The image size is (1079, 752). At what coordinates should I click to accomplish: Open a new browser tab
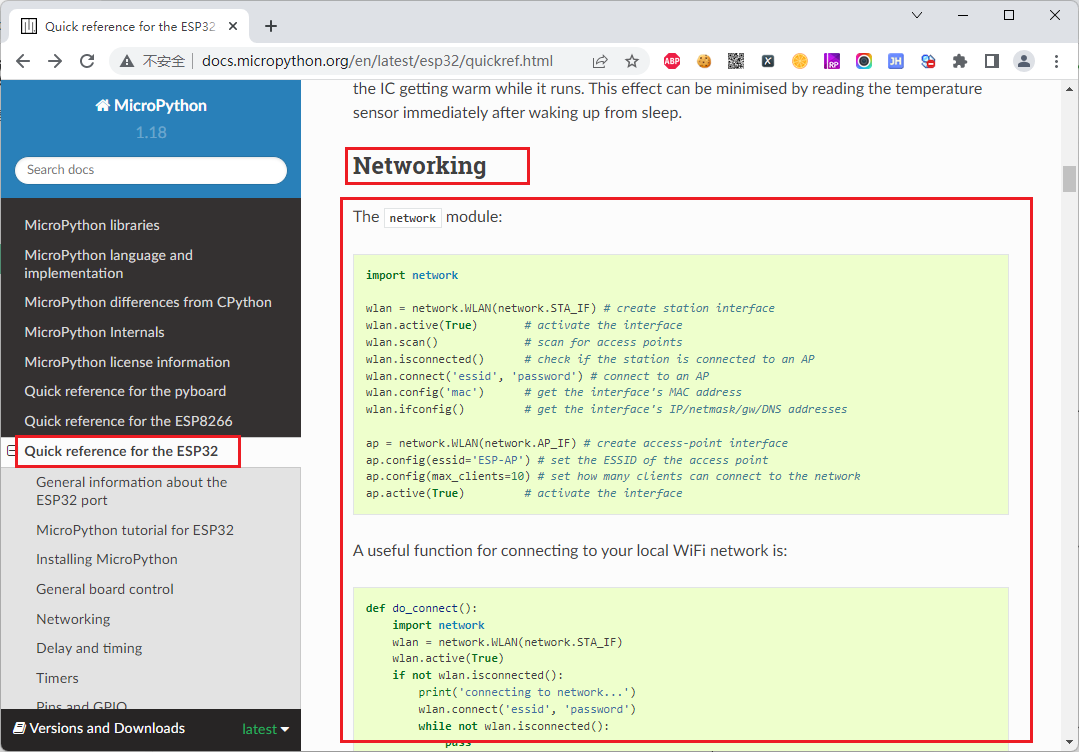click(271, 26)
